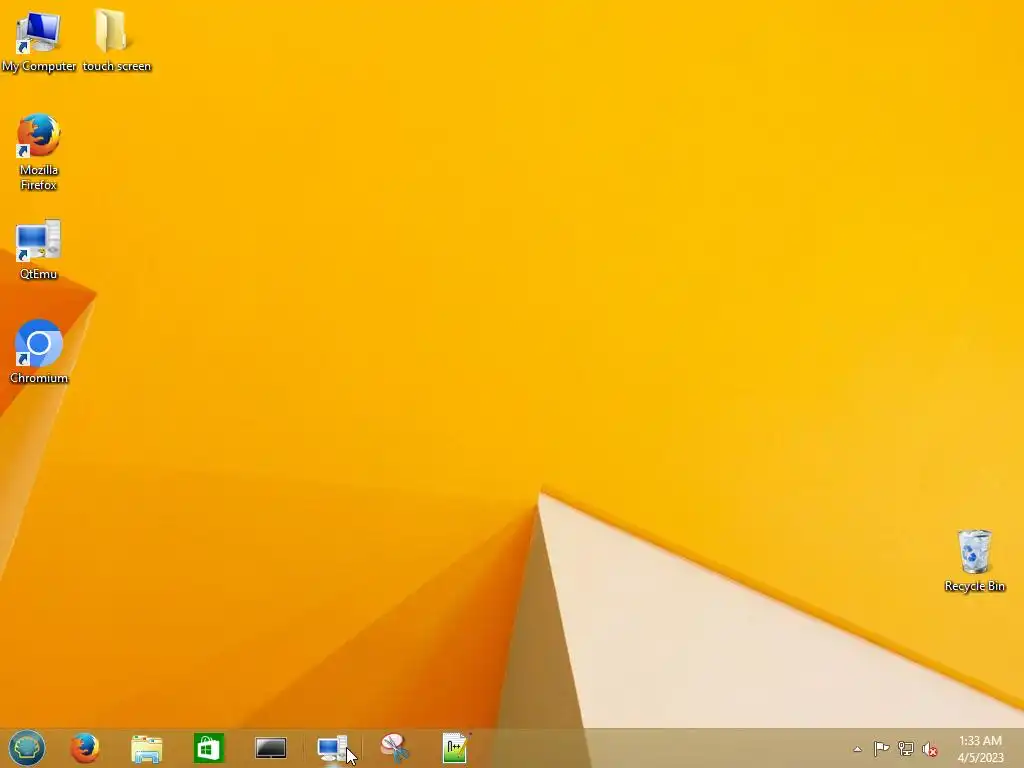Show hidden tray icons arrow
The width and height of the screenshot is (1024, 768).
pyautogui.click(x=857, y=749)
